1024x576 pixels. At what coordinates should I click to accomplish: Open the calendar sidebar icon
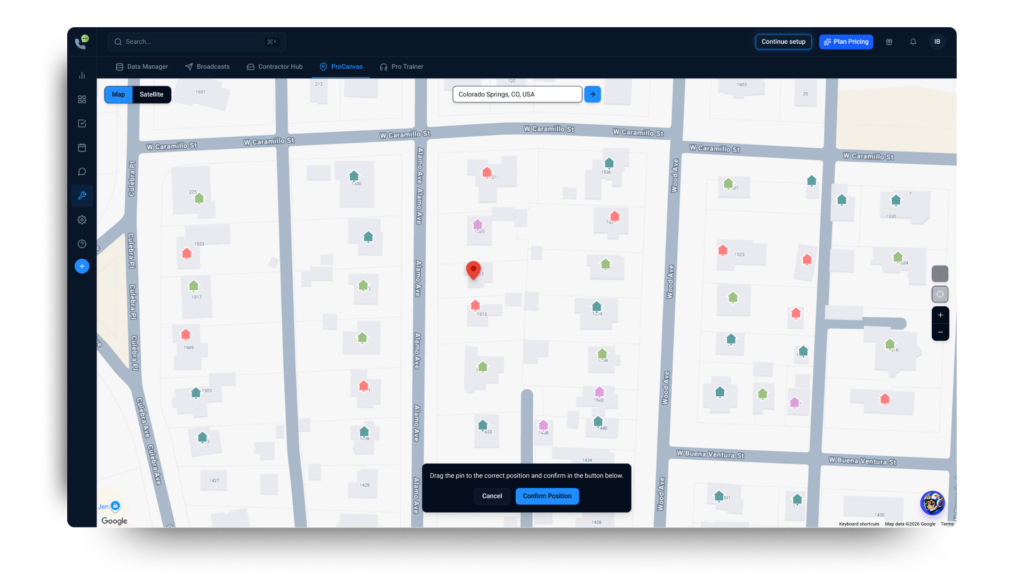click(82, 148)
